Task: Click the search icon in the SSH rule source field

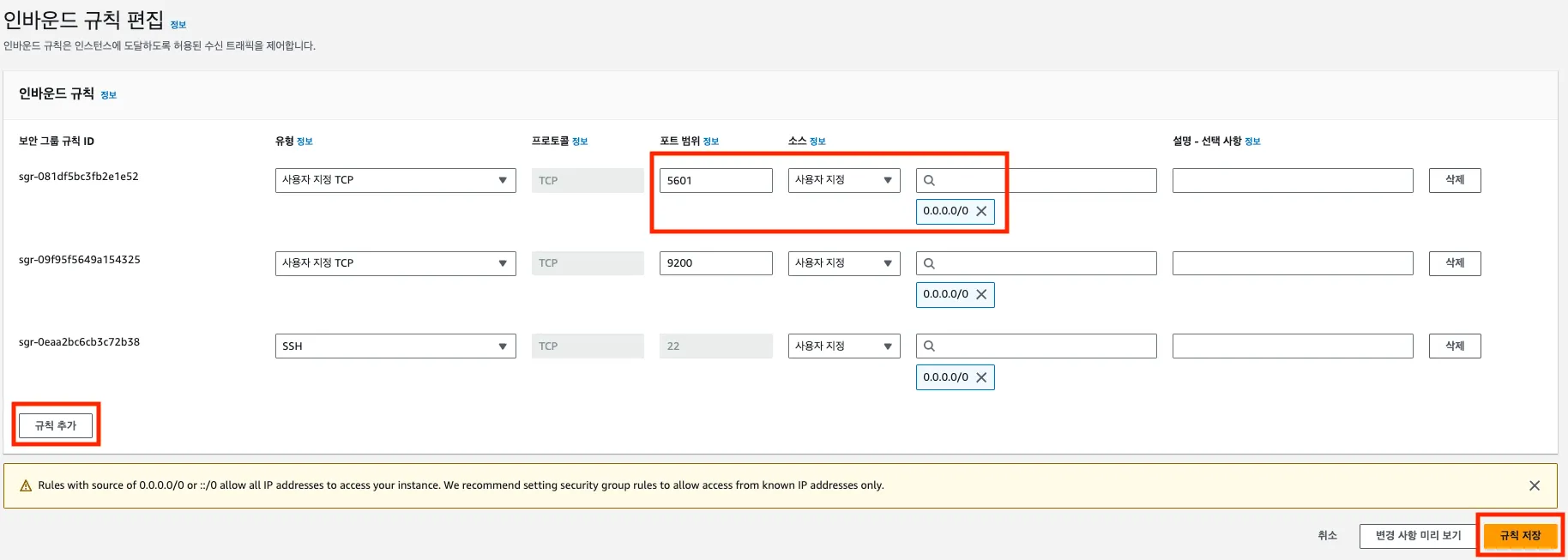Action: pos(929,346)
